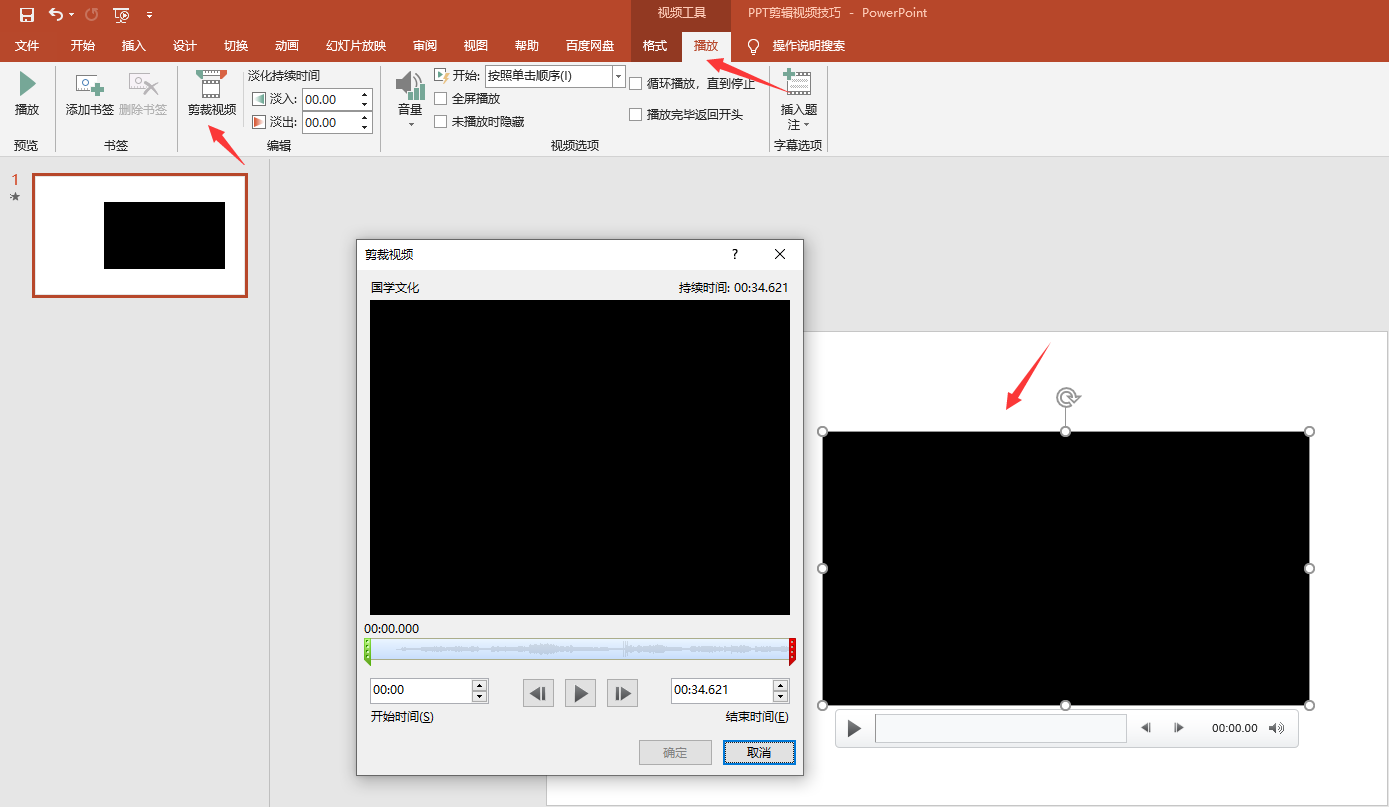Click the previous frame button in trim dialog
The image size is (1389, 807).
538,693
